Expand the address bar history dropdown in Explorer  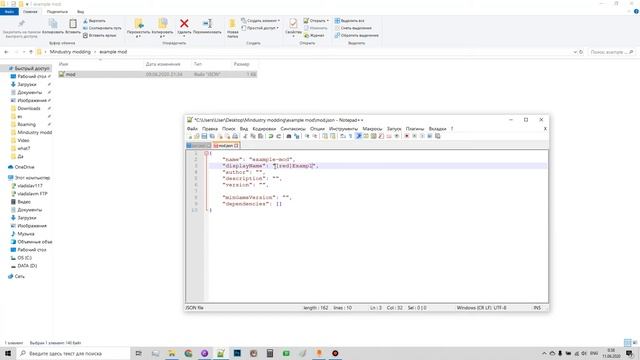[575, 52]
